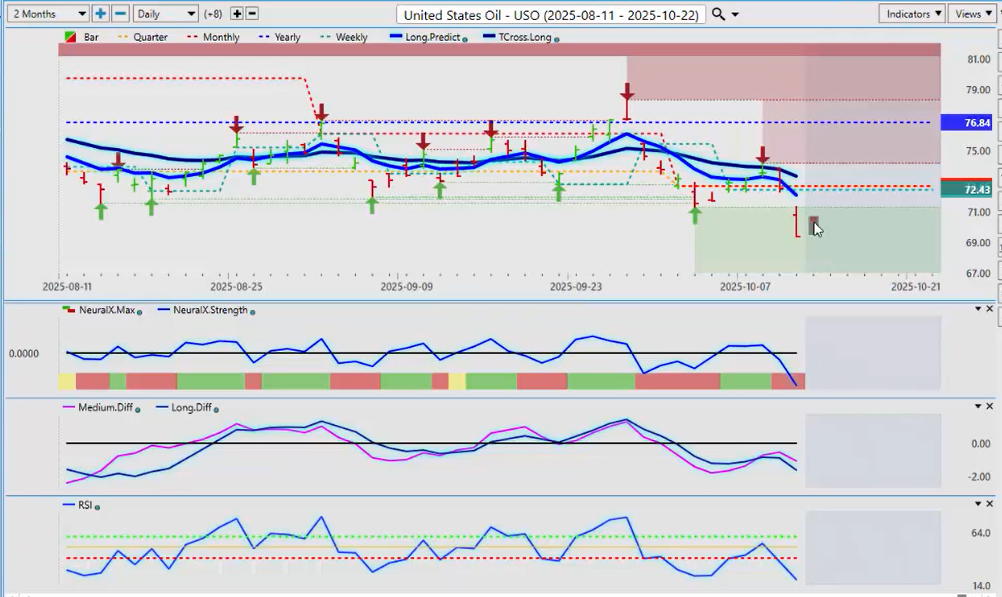Click the United States Oil symbol field
The image size is (1002, 597).
(x=551, y=14)
